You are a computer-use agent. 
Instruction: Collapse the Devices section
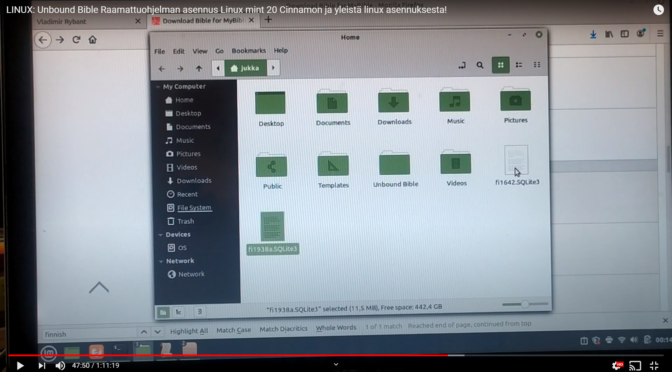click(160, 235)
